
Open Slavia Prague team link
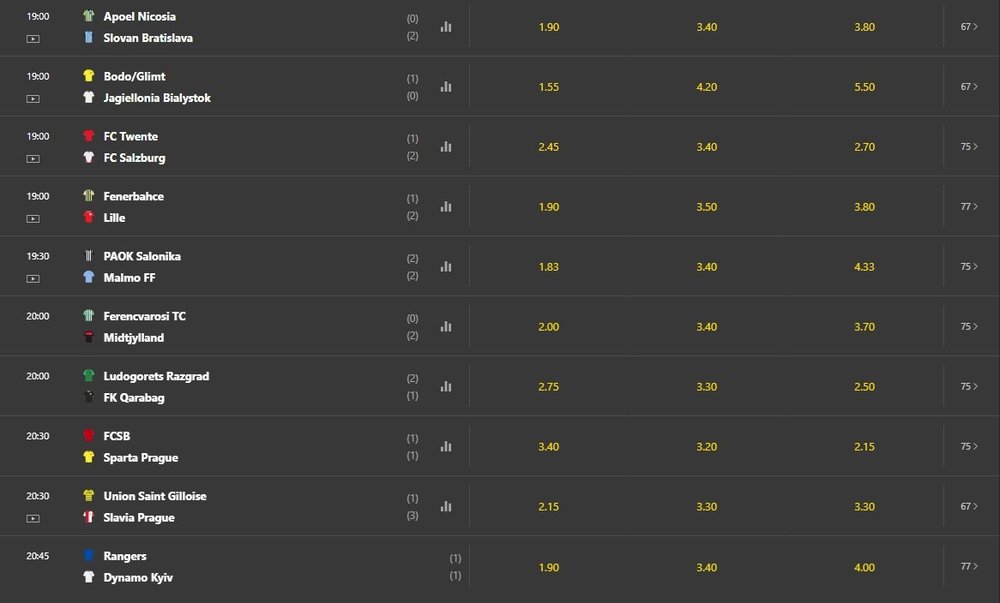click(x=139, y=518)
